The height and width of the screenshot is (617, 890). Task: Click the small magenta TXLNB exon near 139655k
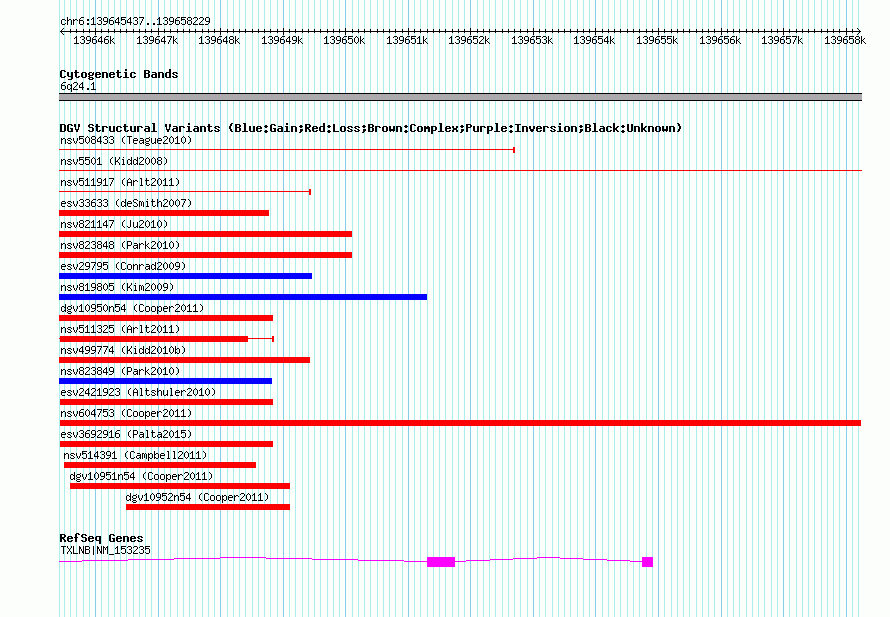pos(648,562)
